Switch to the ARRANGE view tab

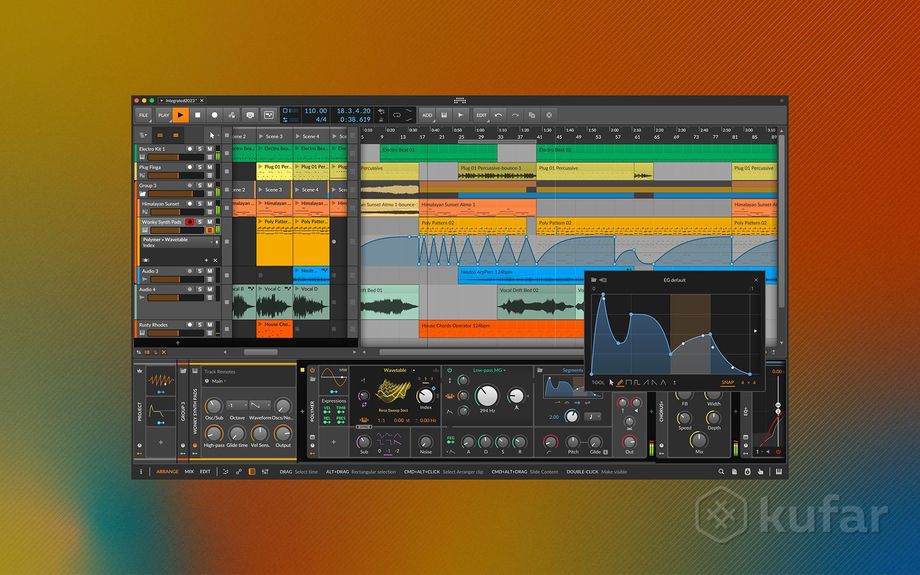point(167,472)
